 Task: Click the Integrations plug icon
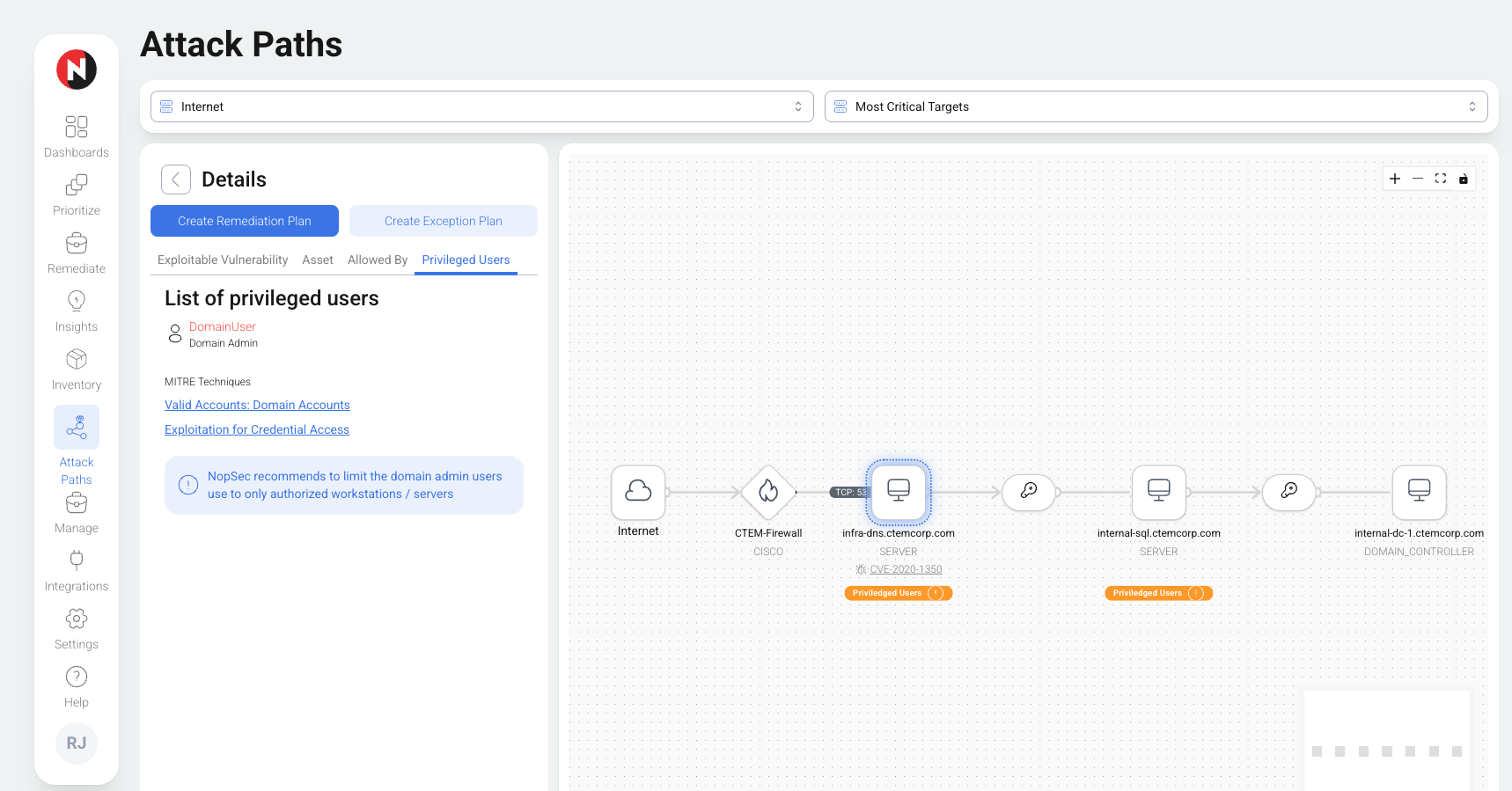pos(77,560)
